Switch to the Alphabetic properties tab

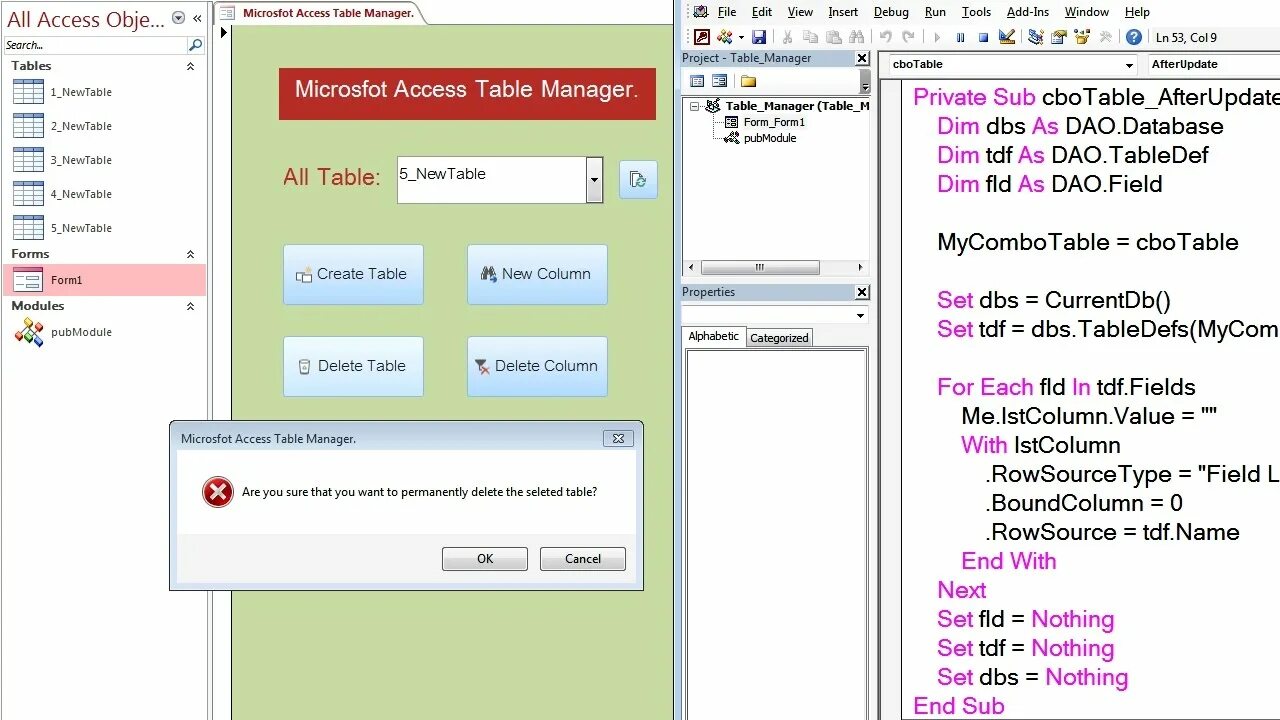pyautogui.click(x=714, y=336)
